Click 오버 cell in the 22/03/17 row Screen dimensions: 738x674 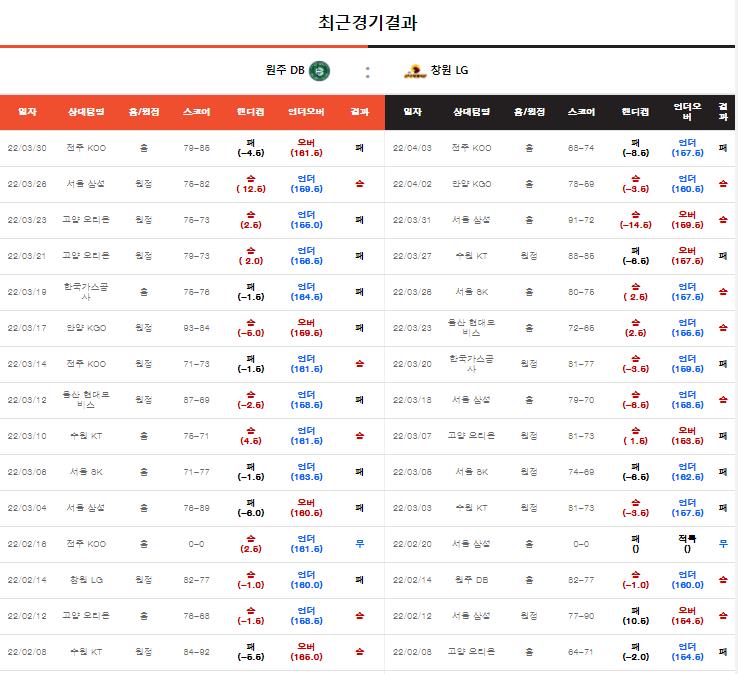tap(306, 328)
